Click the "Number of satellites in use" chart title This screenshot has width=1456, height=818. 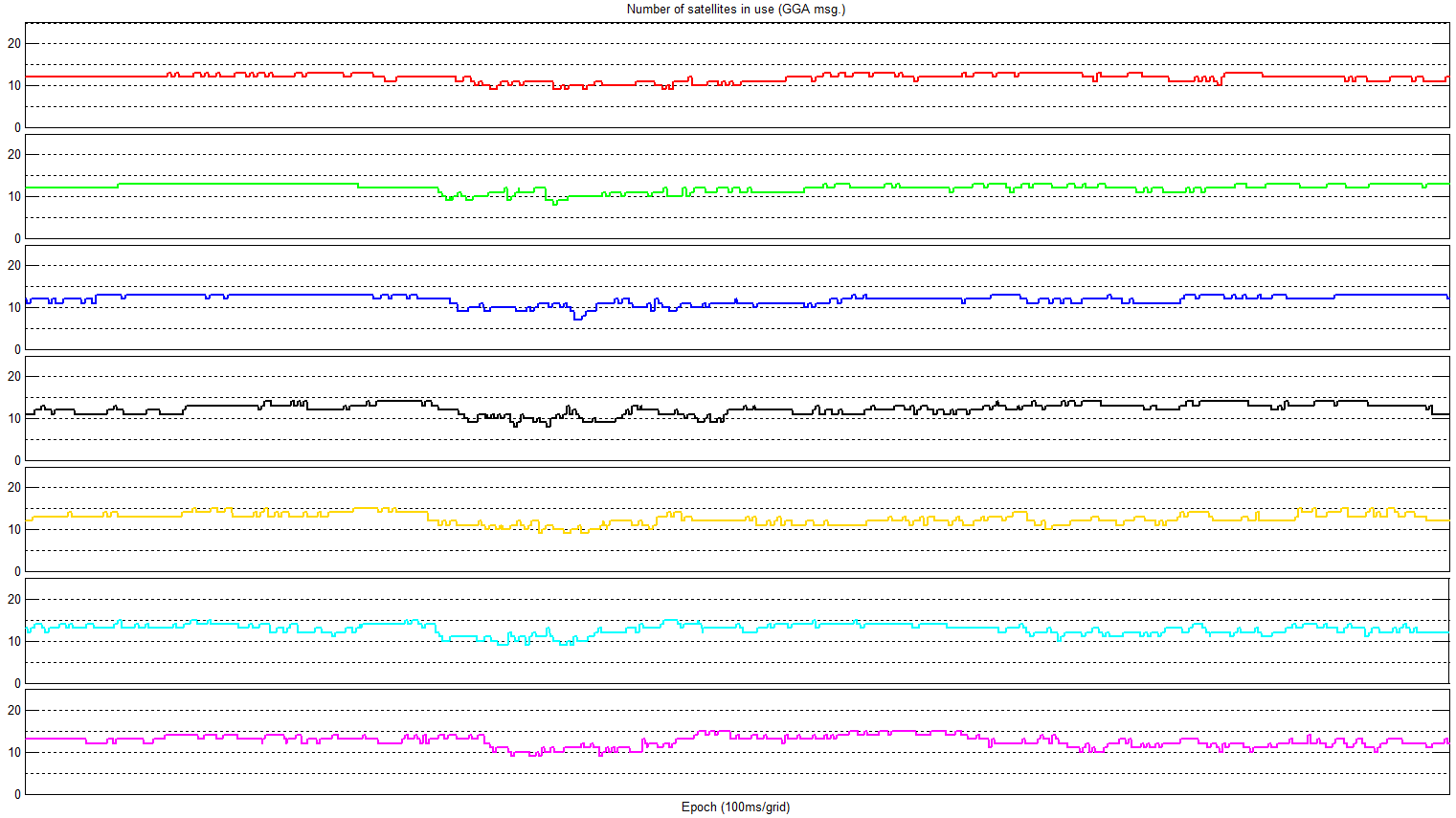[x=735, y=10]
